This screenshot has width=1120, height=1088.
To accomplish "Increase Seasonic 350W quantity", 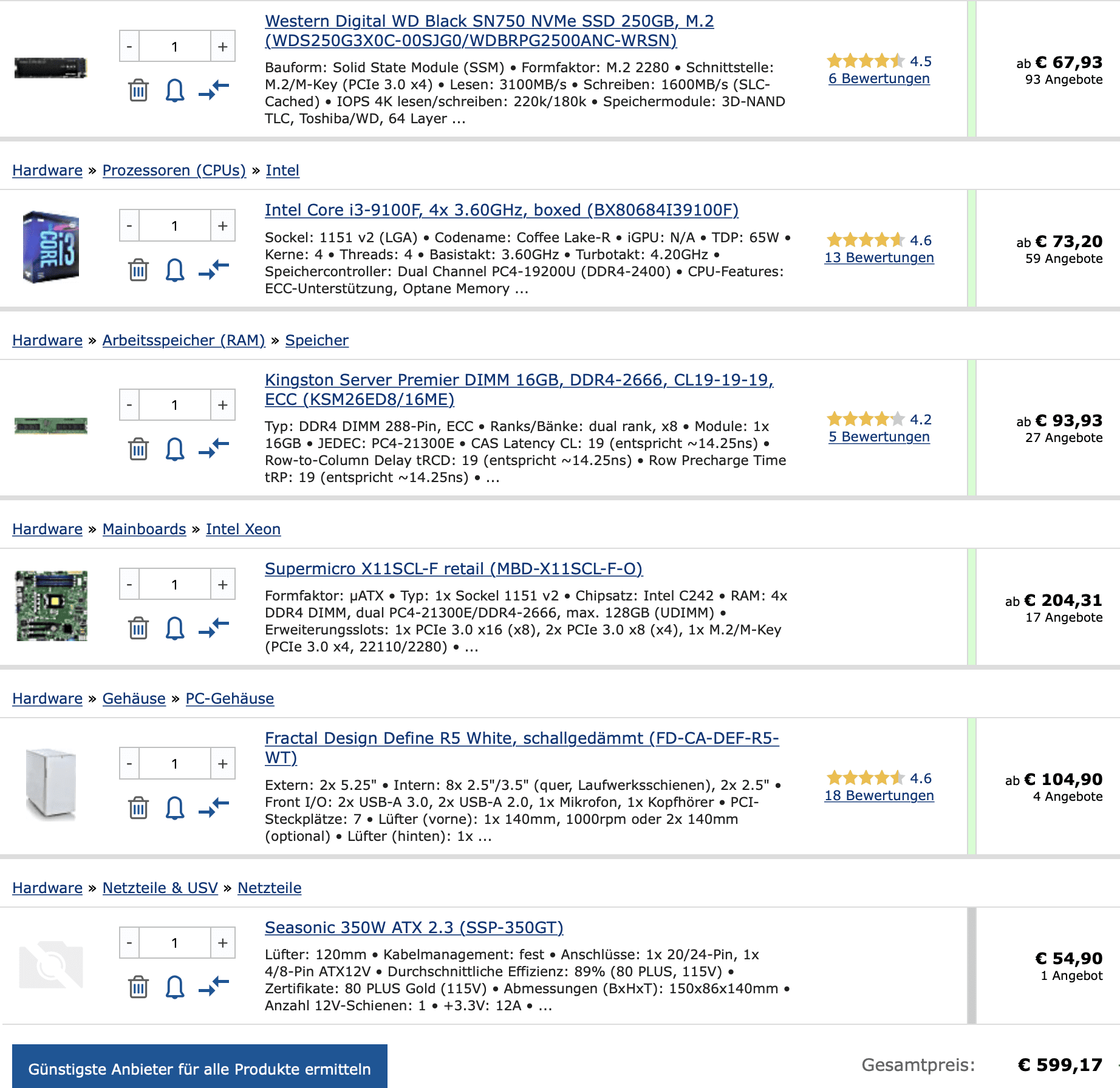I will (x=223, y=942).
